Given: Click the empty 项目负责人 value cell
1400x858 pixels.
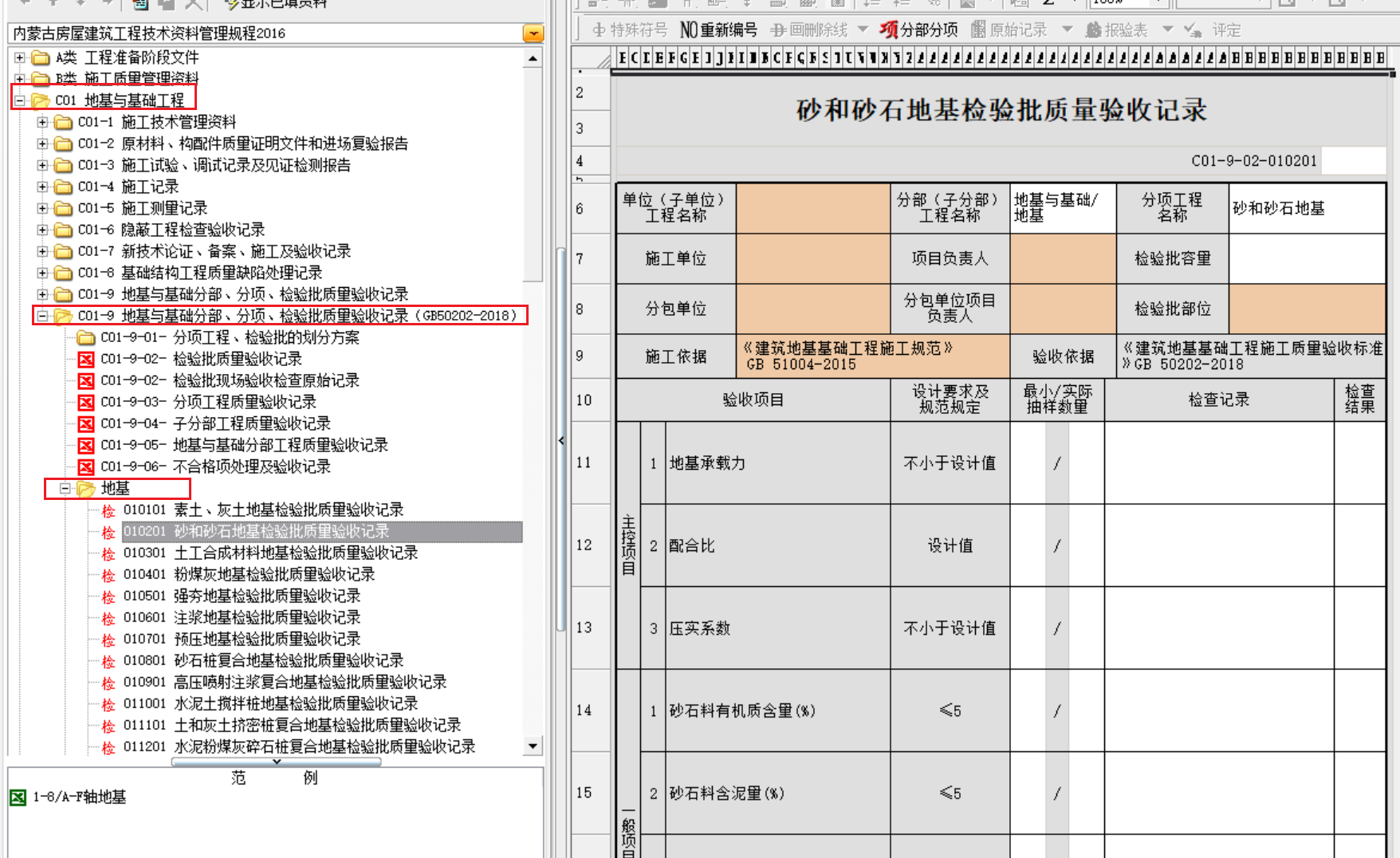Looking at the screenshot, I should pos(1063,258).
